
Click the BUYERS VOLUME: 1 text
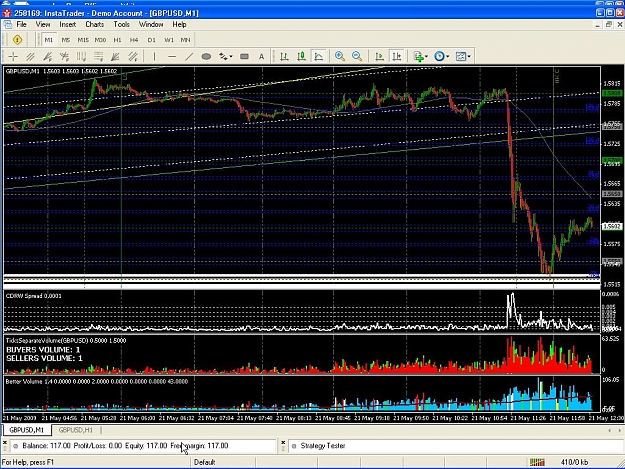pos(43,349)
